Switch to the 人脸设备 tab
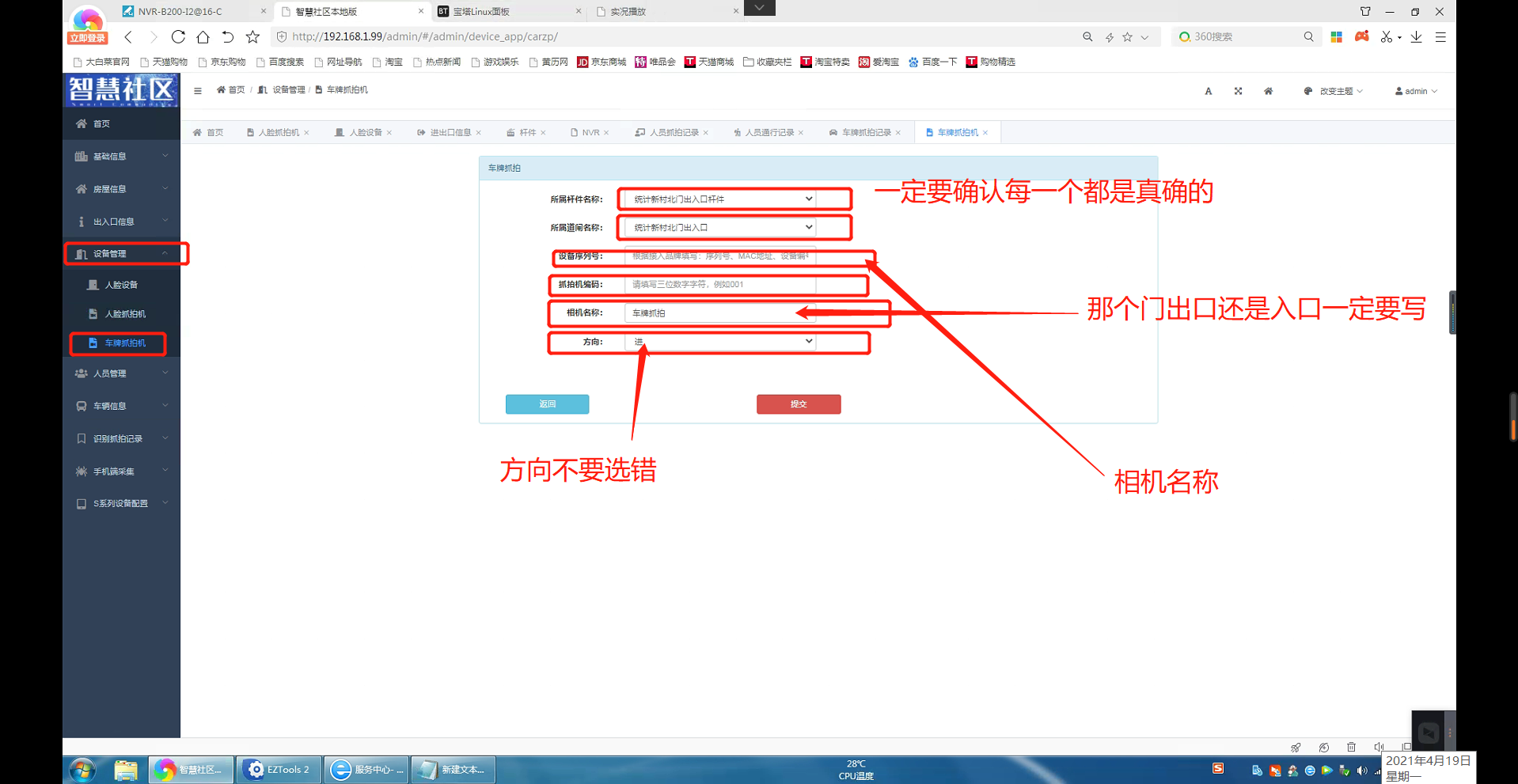 click(x=365, y=133)
